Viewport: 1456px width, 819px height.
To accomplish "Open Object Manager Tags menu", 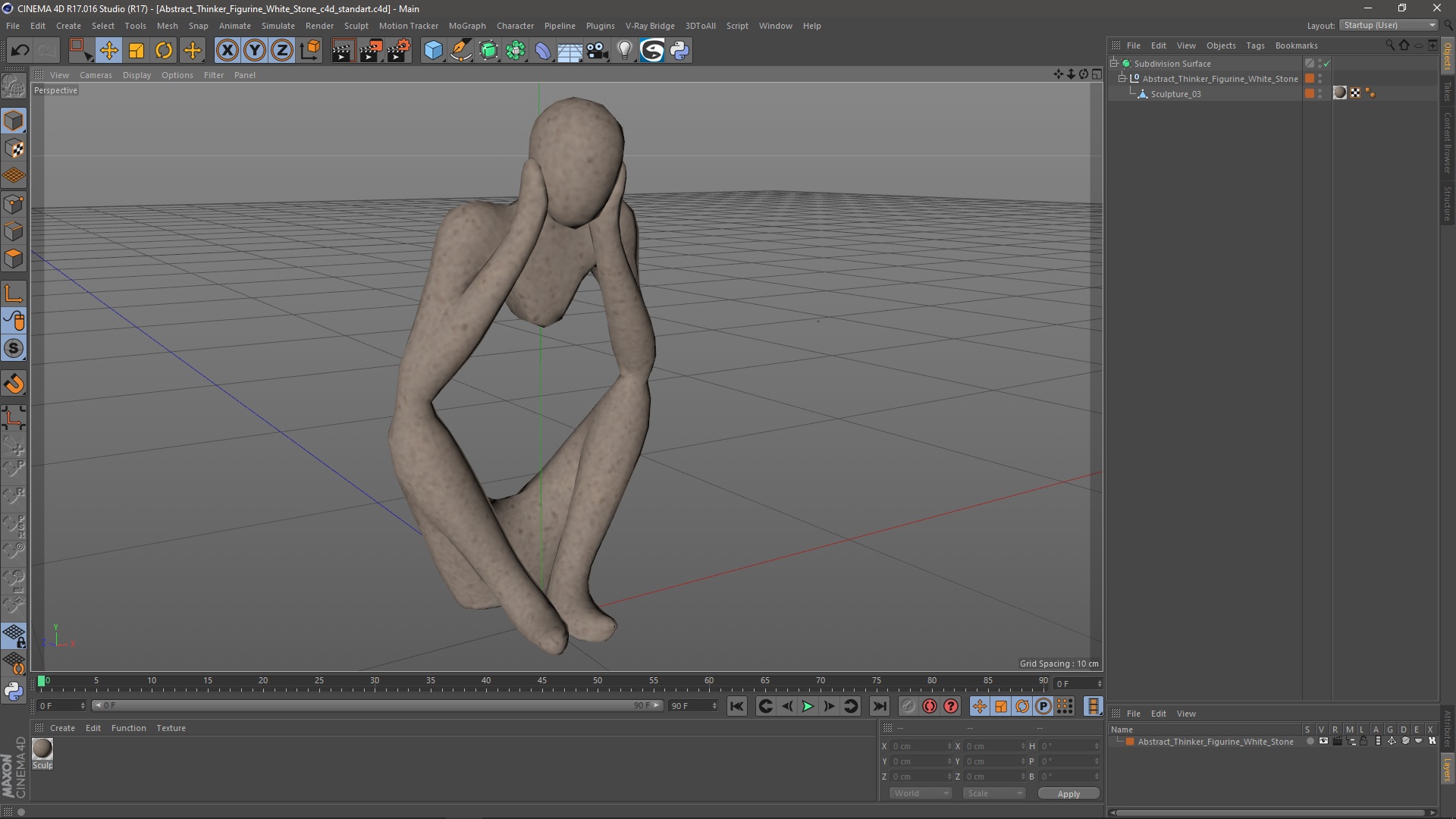I will (x=1255, y=45).
